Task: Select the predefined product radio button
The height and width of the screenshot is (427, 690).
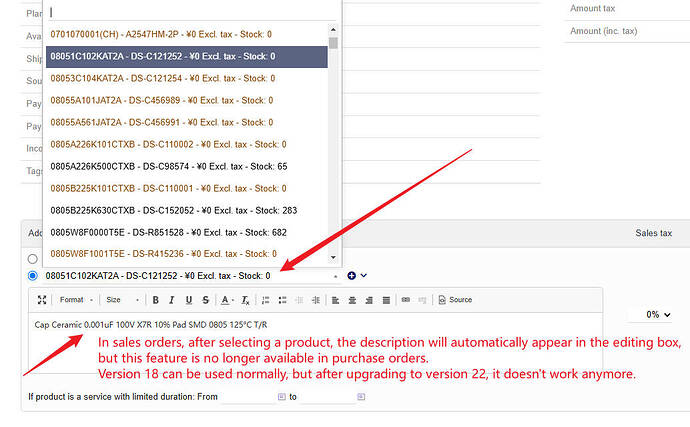Action: [33, 275]
